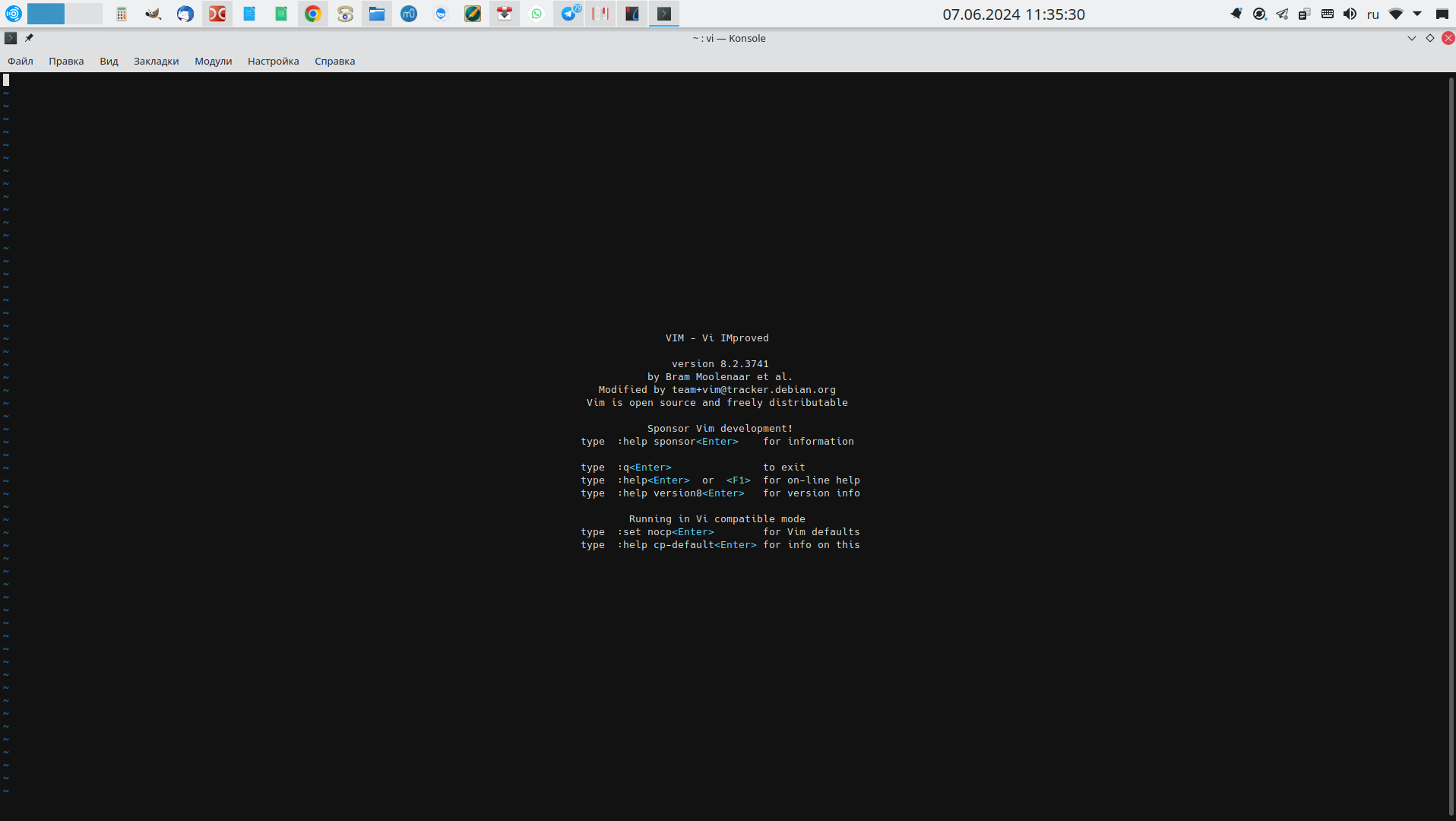The image size is (1456, 821).
Task: Open the Konsole window menu icon
Action: click(x=11, y=38)
